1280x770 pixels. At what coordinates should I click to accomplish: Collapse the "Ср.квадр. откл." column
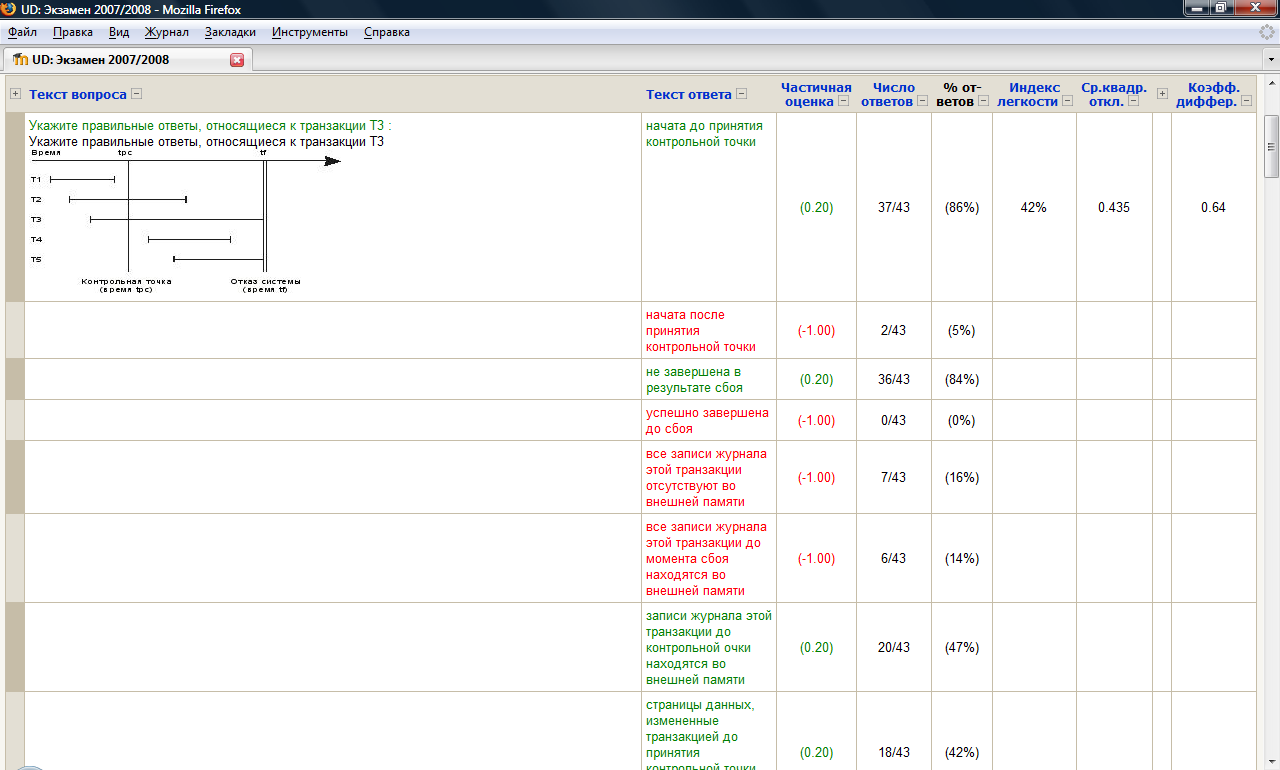[1134, 101]
